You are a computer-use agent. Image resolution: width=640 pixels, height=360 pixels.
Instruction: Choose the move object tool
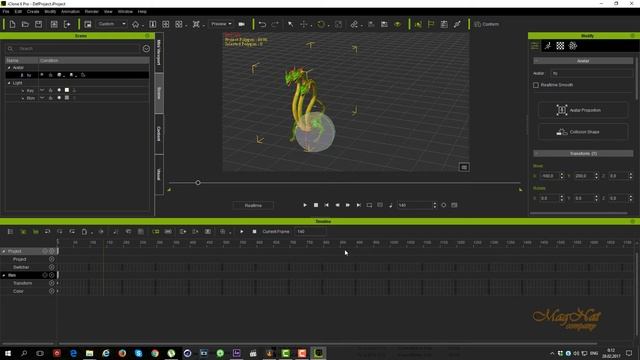click(304, 24)
